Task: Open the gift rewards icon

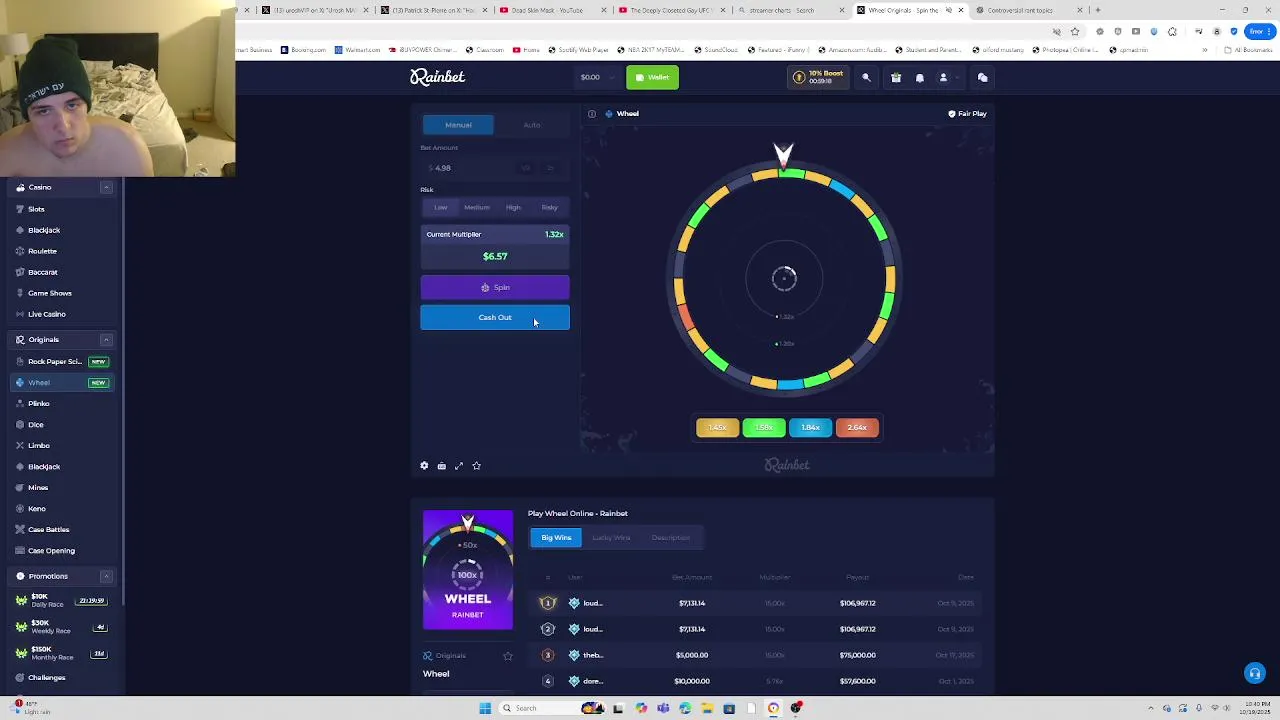Action: pyautogui.click(x=896, y=77)
